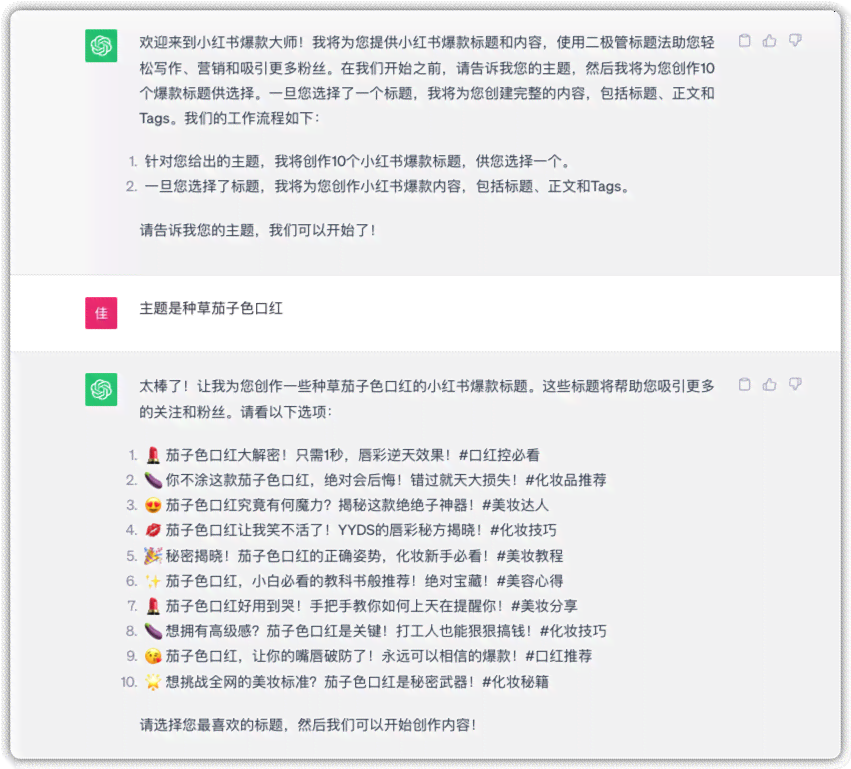This screenshot has width=851, height=769.
Task: Copy the first ChatGPT welcome message
Action: coord(745,41)
